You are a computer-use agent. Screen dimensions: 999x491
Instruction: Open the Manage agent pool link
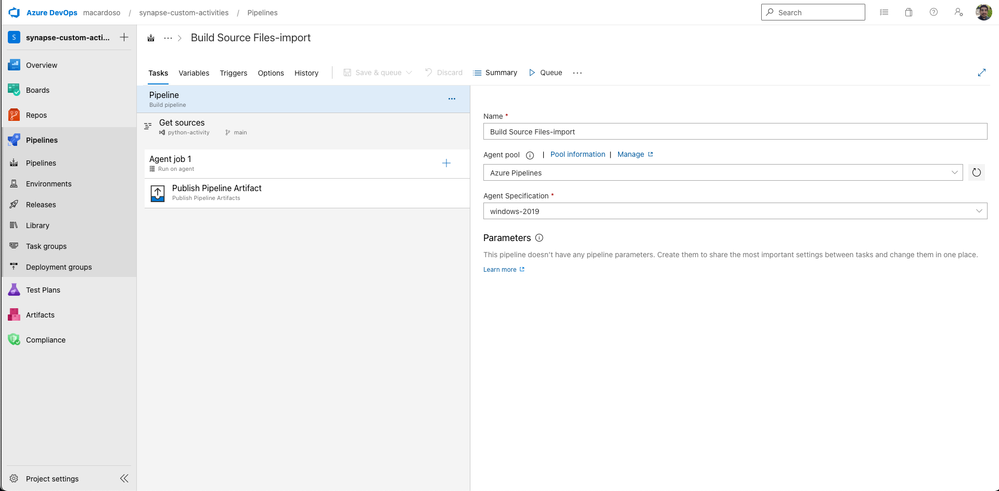pyautogui.click(x=635, y=154)
